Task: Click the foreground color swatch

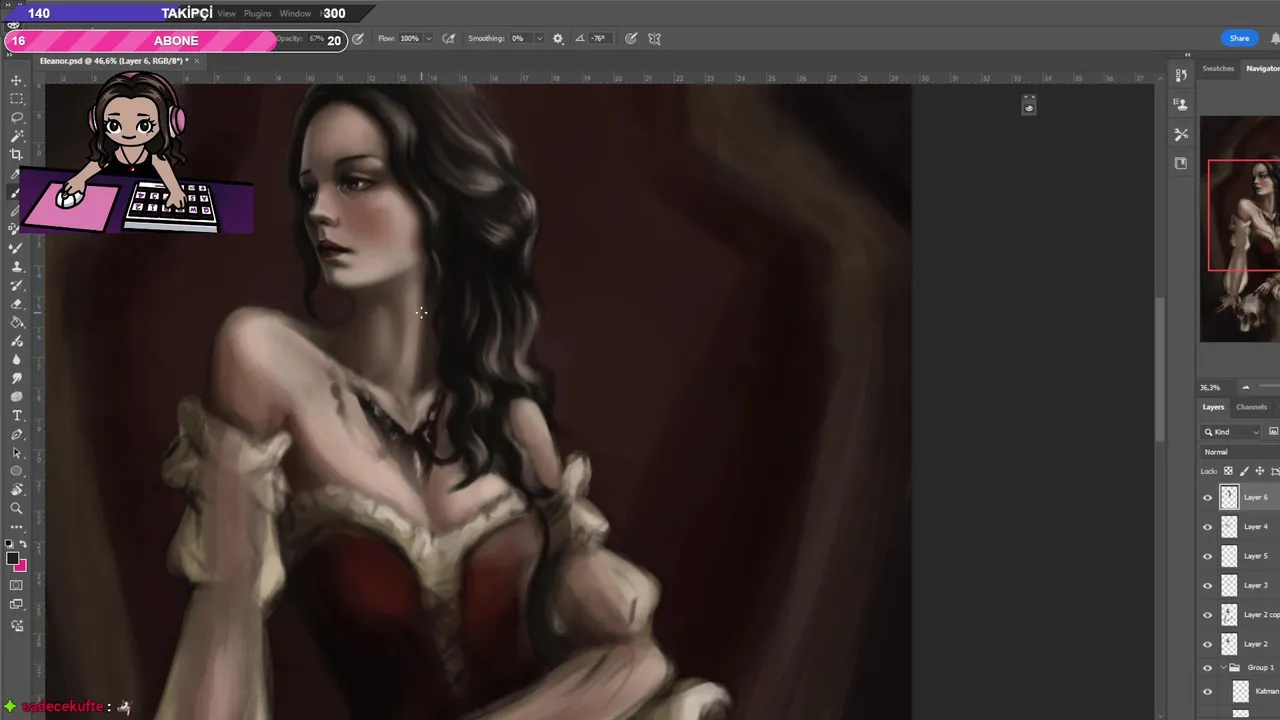Action: pyautogui.click(x=12, y=559)
